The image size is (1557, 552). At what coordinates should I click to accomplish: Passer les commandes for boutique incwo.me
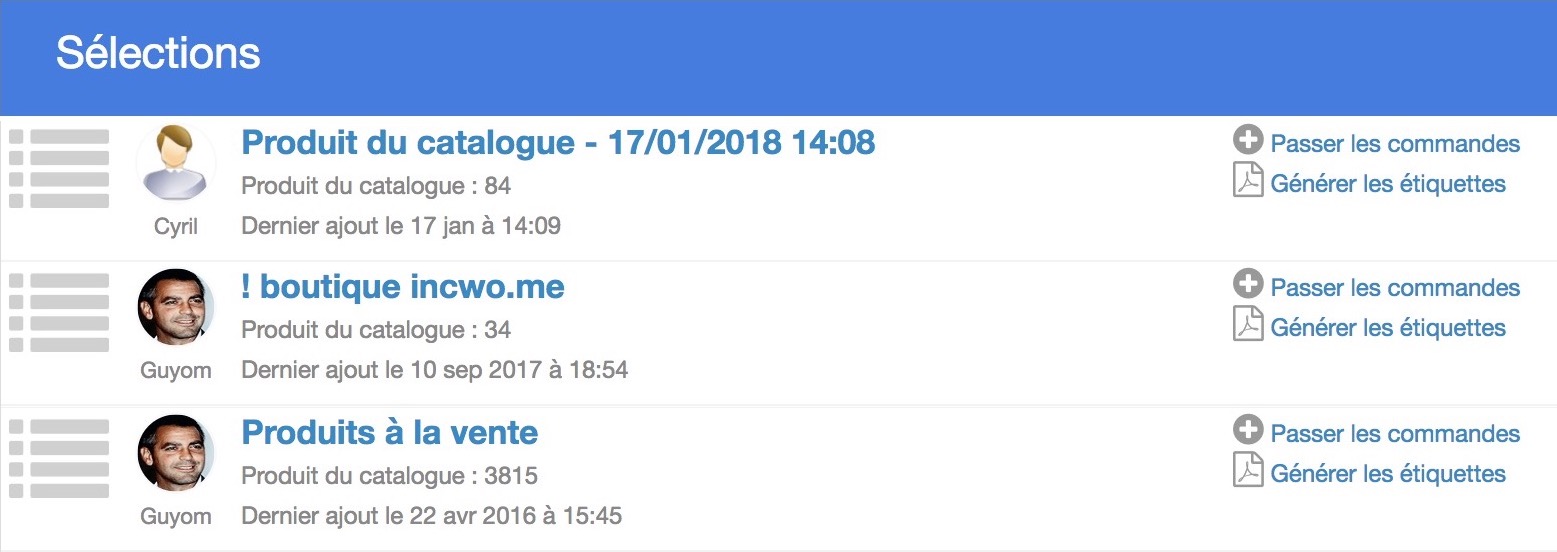(x=1395, y=288)
